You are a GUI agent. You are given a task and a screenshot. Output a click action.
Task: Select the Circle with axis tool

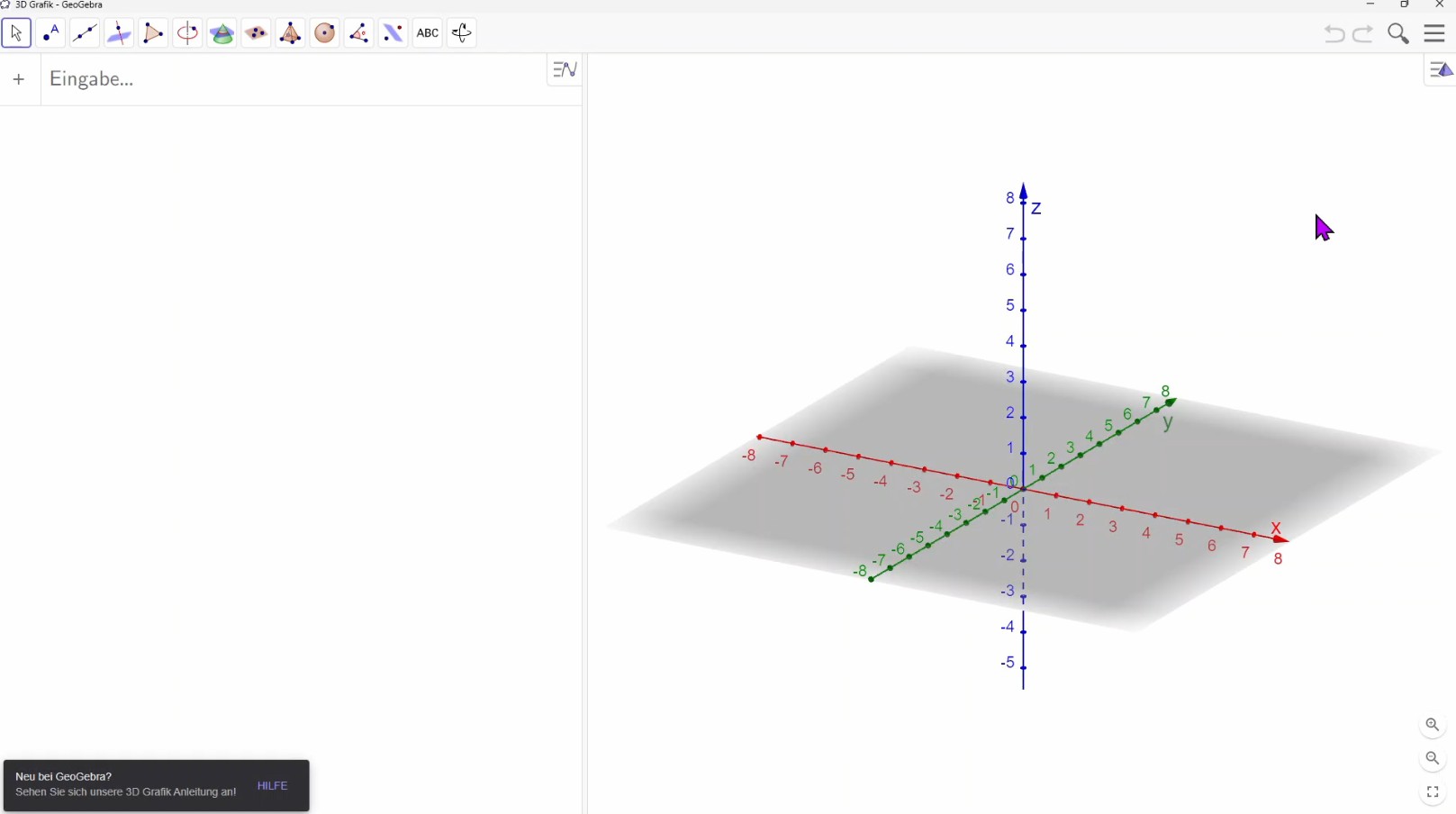pyautogui.click(x=187, y=33)
